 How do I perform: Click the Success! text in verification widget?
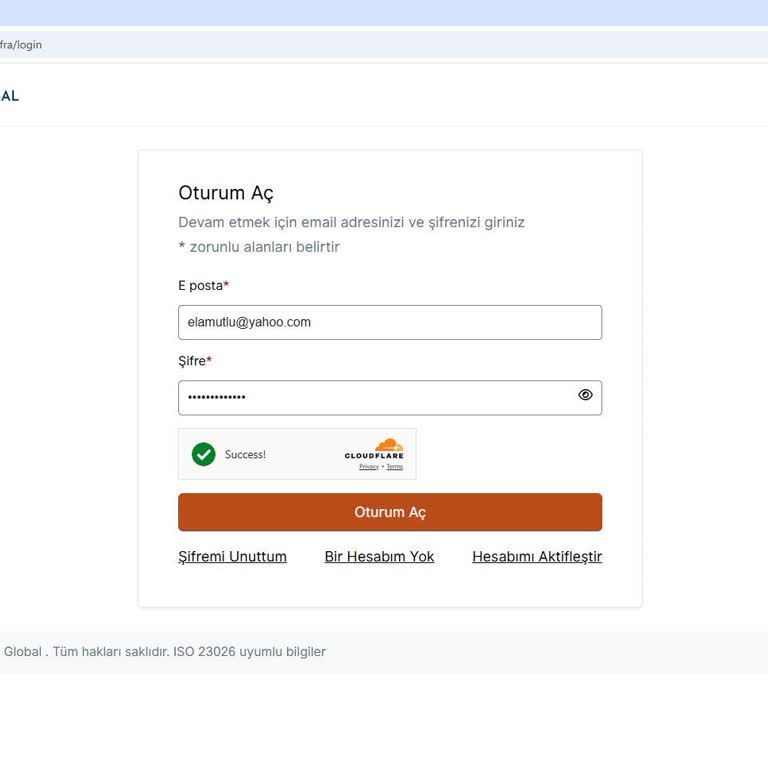click(245, 454)
